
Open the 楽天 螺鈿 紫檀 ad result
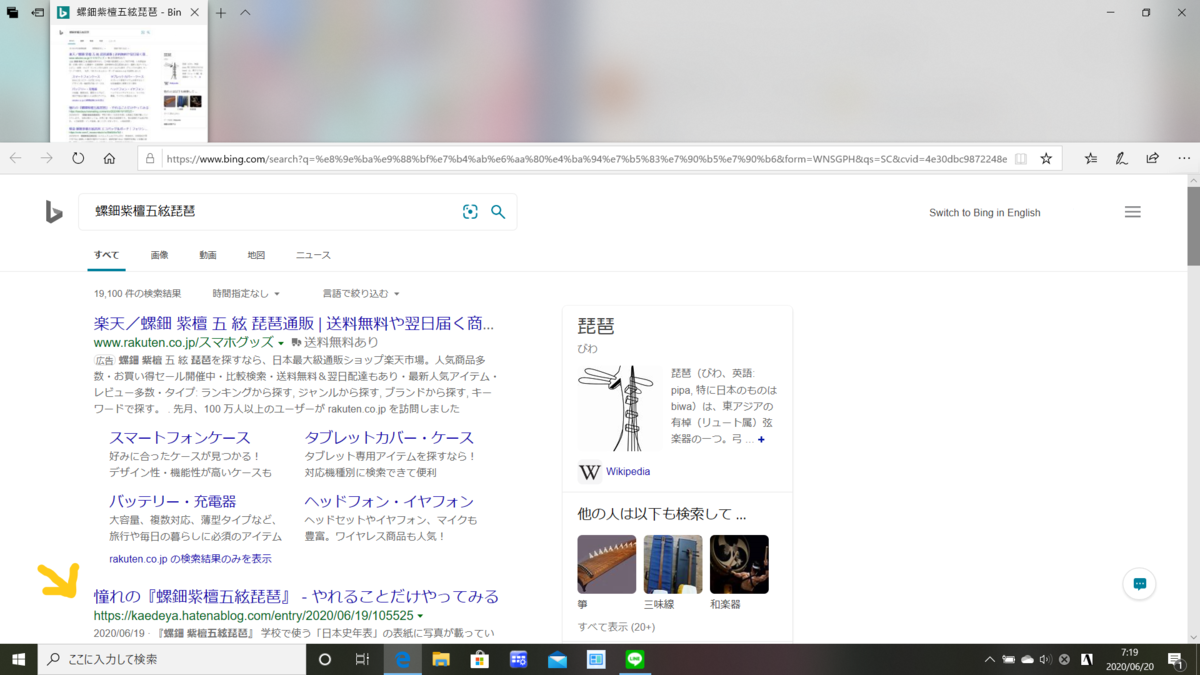(294, 324)
